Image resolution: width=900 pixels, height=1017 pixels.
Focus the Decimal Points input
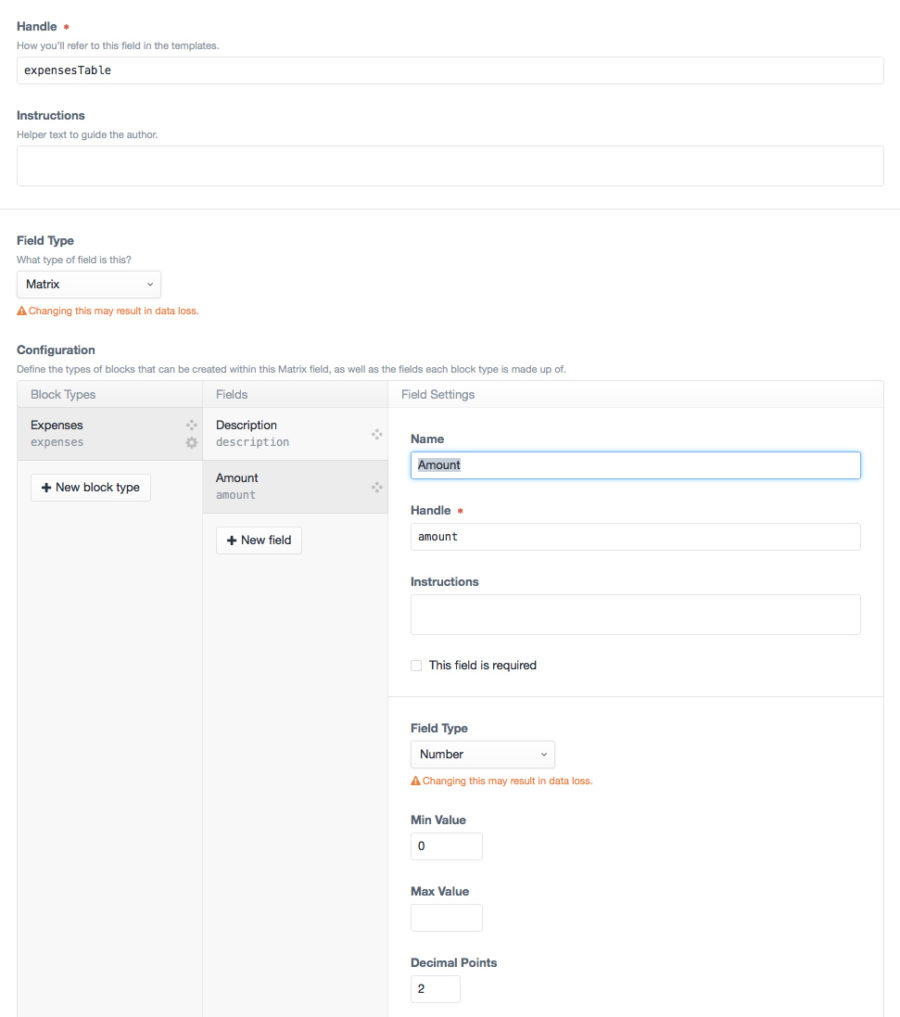[x=435, y=989]
